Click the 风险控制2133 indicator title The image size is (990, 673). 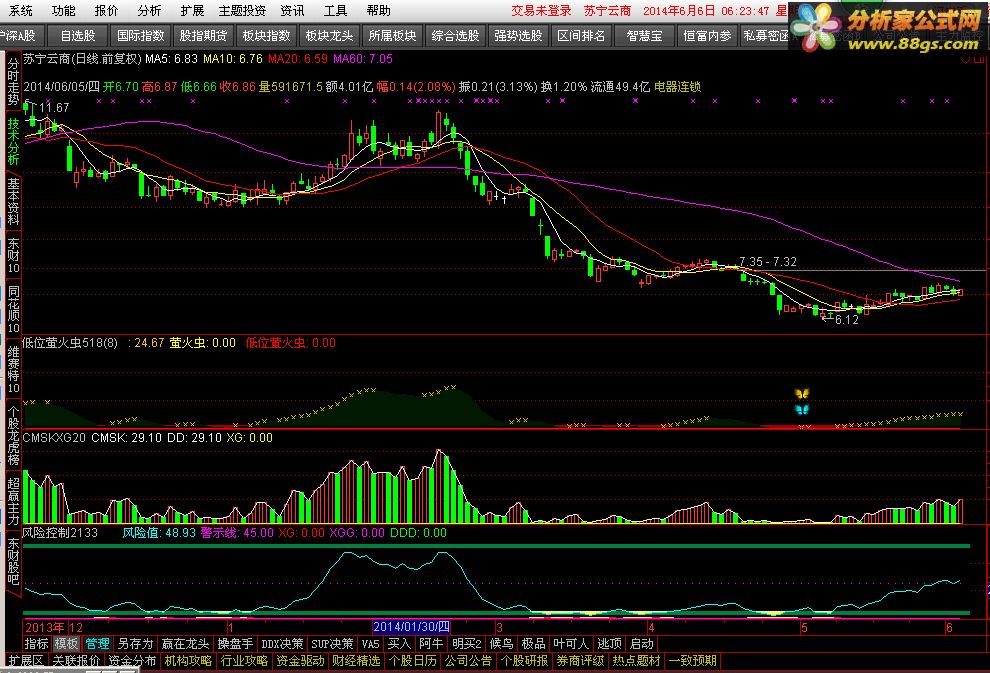60,533
